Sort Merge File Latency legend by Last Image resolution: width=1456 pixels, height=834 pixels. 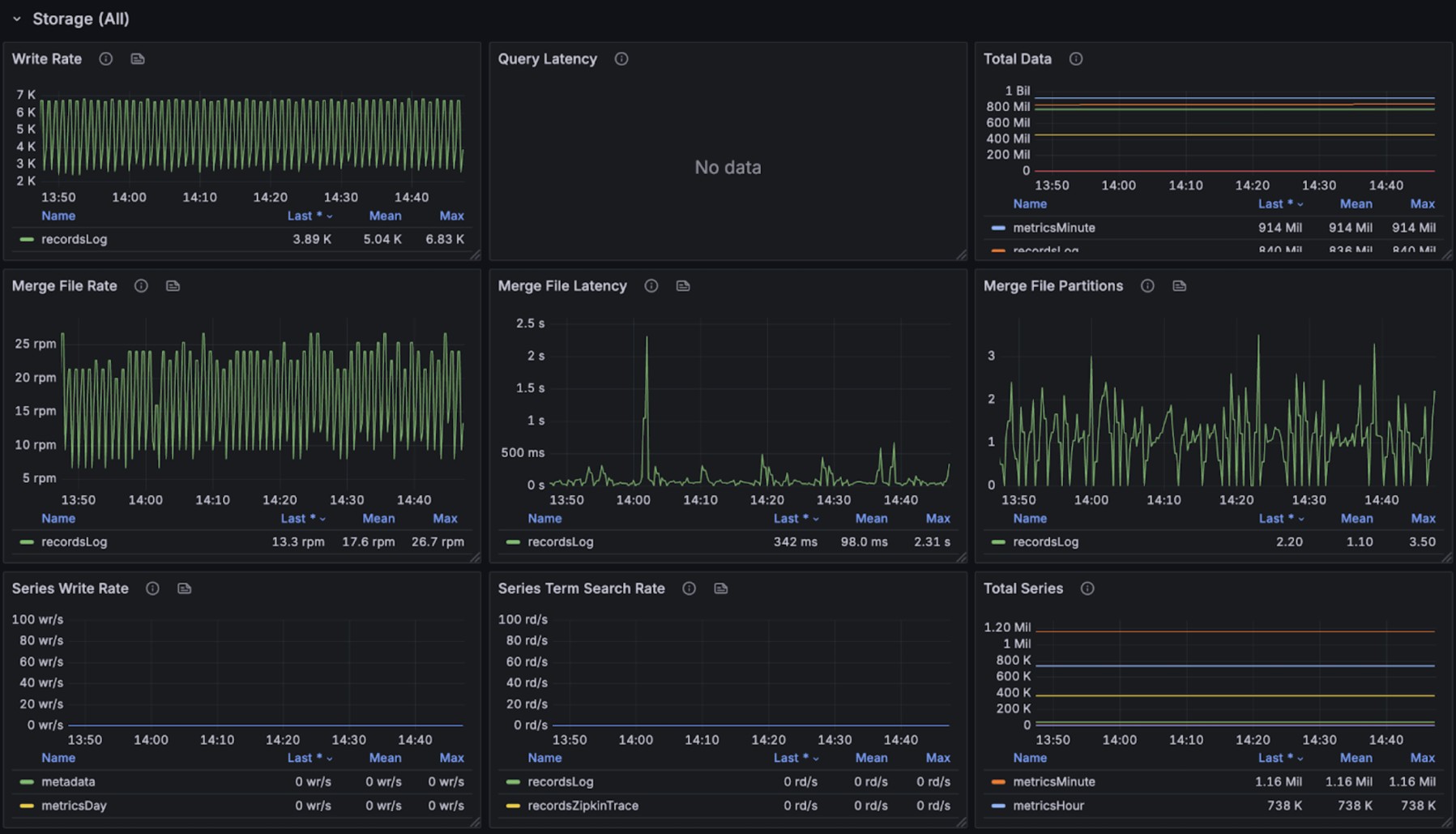click(786, 518)
